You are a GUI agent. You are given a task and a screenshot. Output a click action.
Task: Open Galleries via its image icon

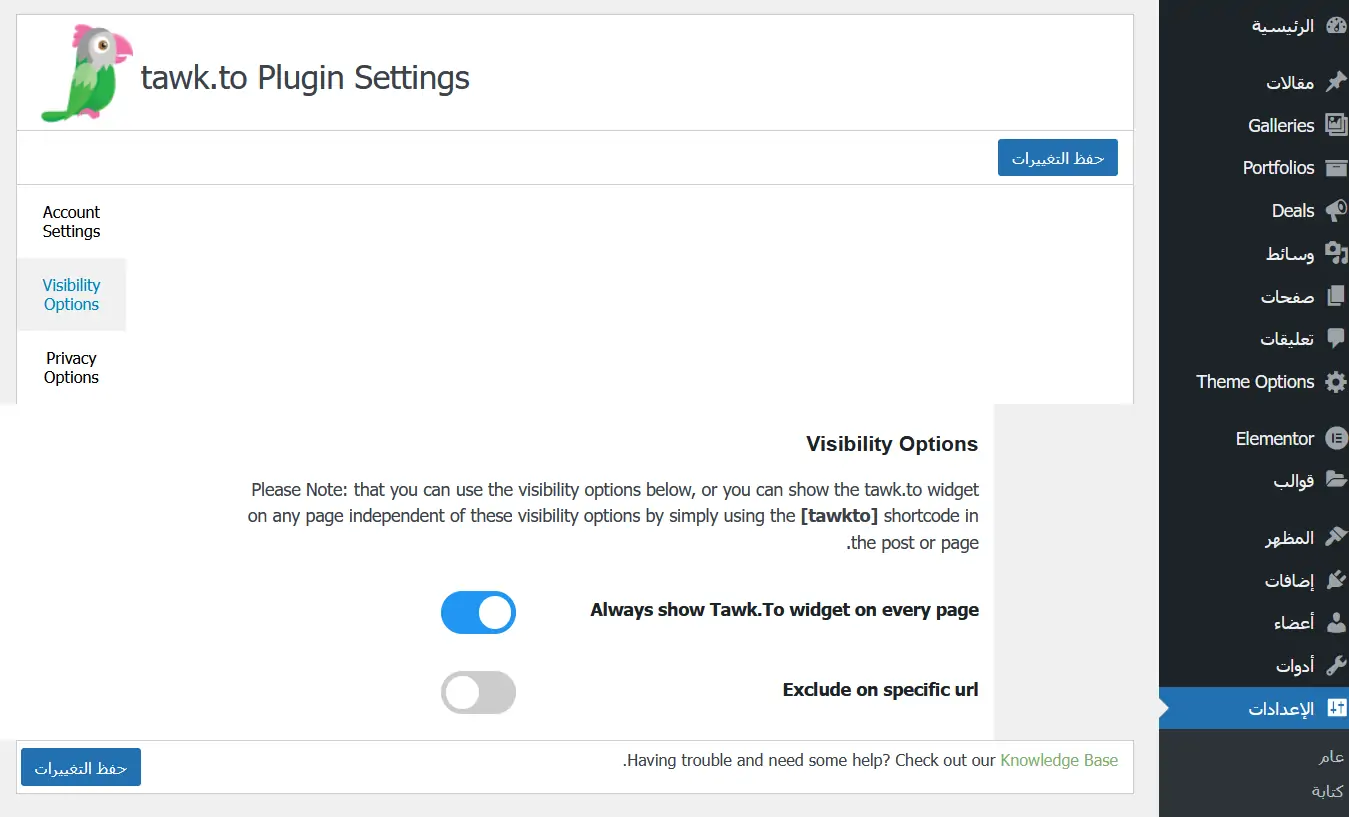click(1336, 125)
